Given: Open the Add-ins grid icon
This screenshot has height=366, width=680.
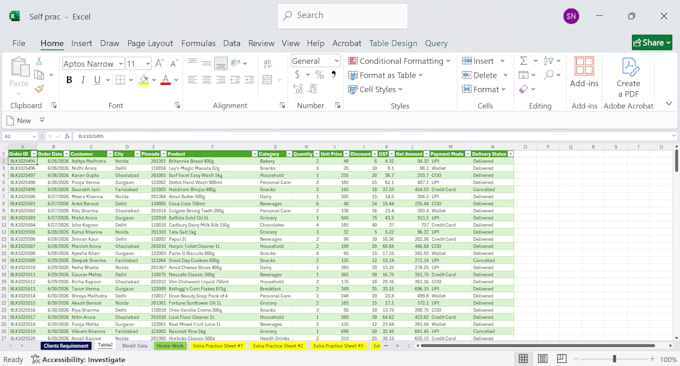Looking at the screenshot, I should point(584,66).
